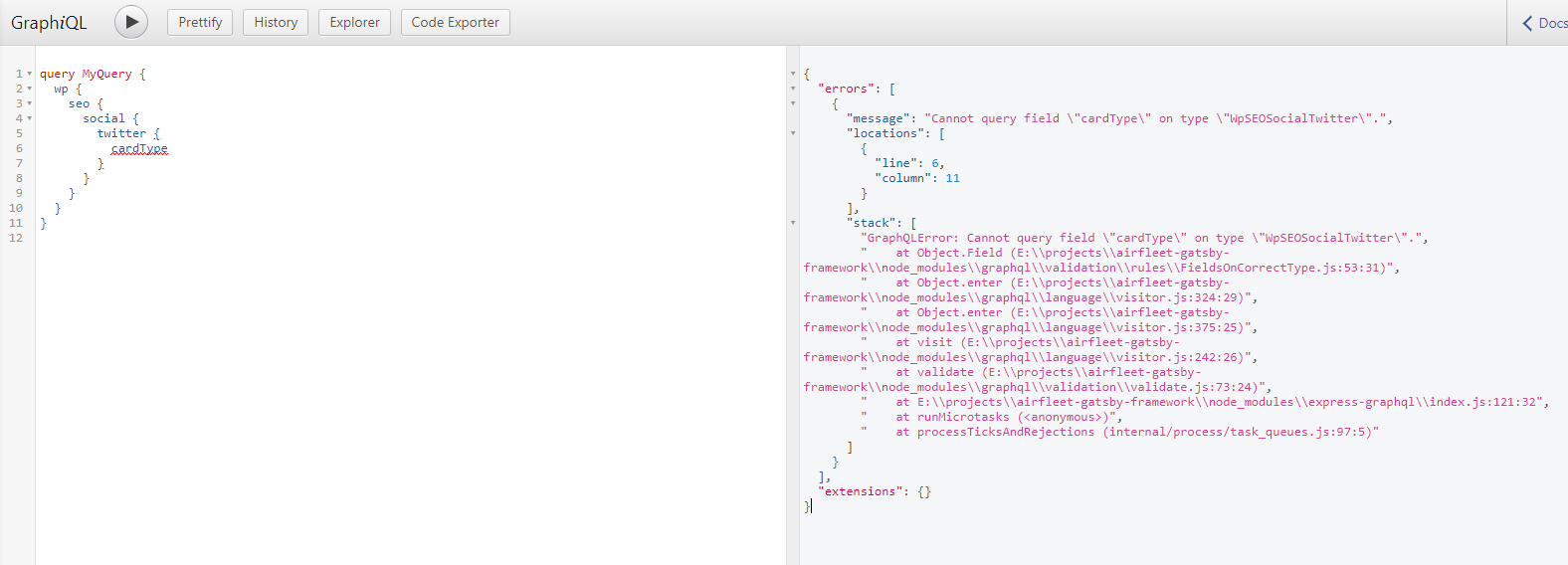Click the "message" key in results
This screenshot has width=1568, height=565.
click(x=879, y=118)
